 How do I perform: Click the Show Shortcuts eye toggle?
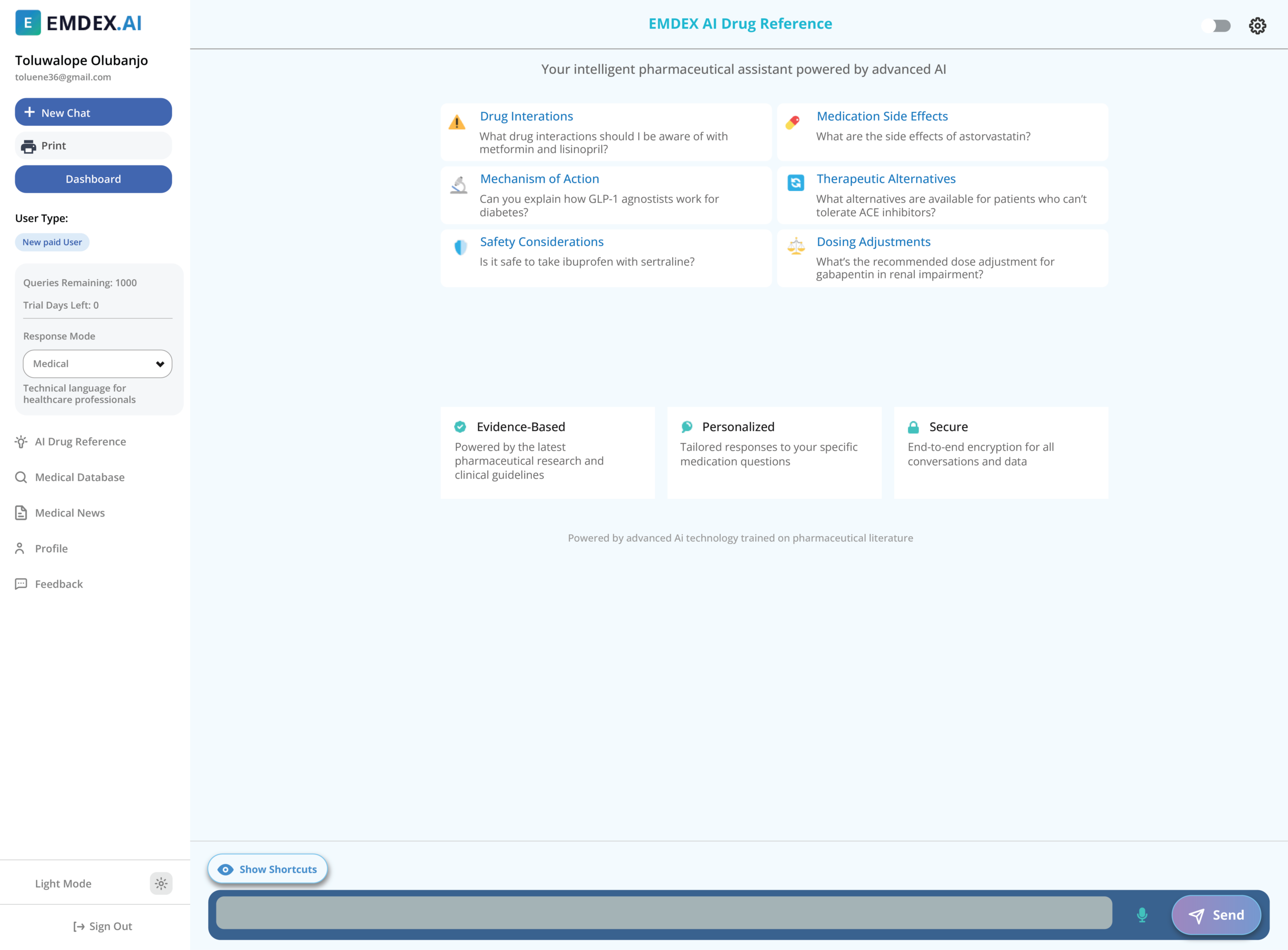[268, 869]
